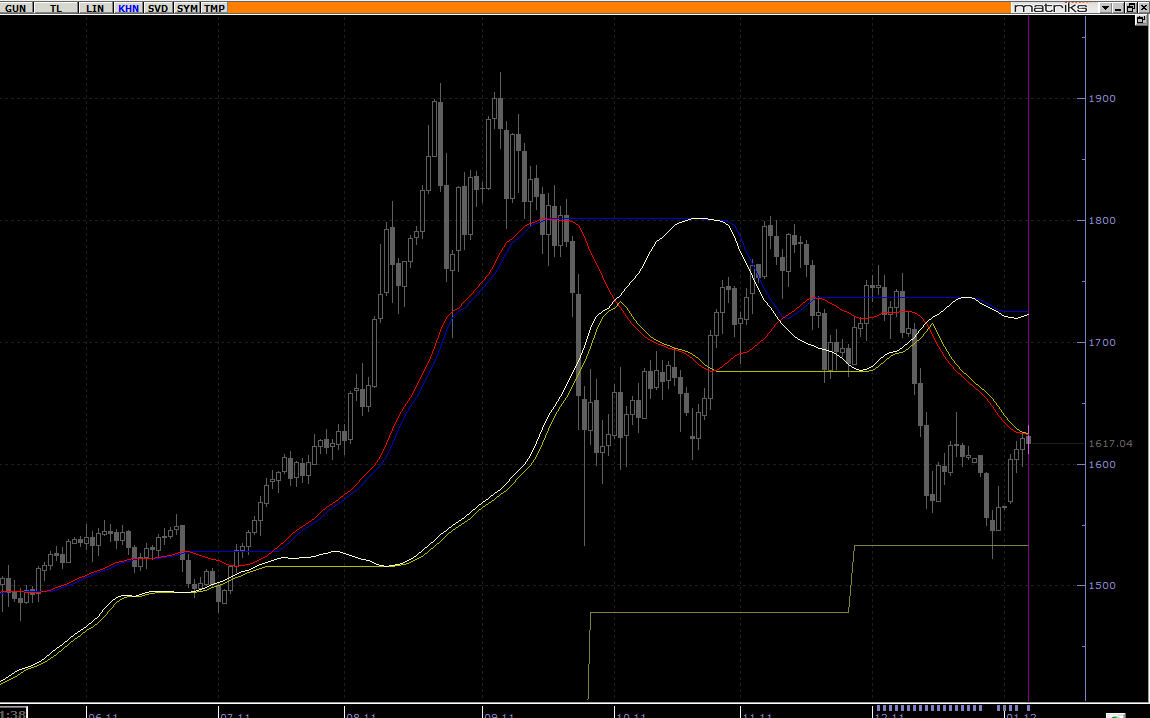Select the GUN timeframe tab
Viewport: 1150px width, 718px height.
tap(15, 8)
